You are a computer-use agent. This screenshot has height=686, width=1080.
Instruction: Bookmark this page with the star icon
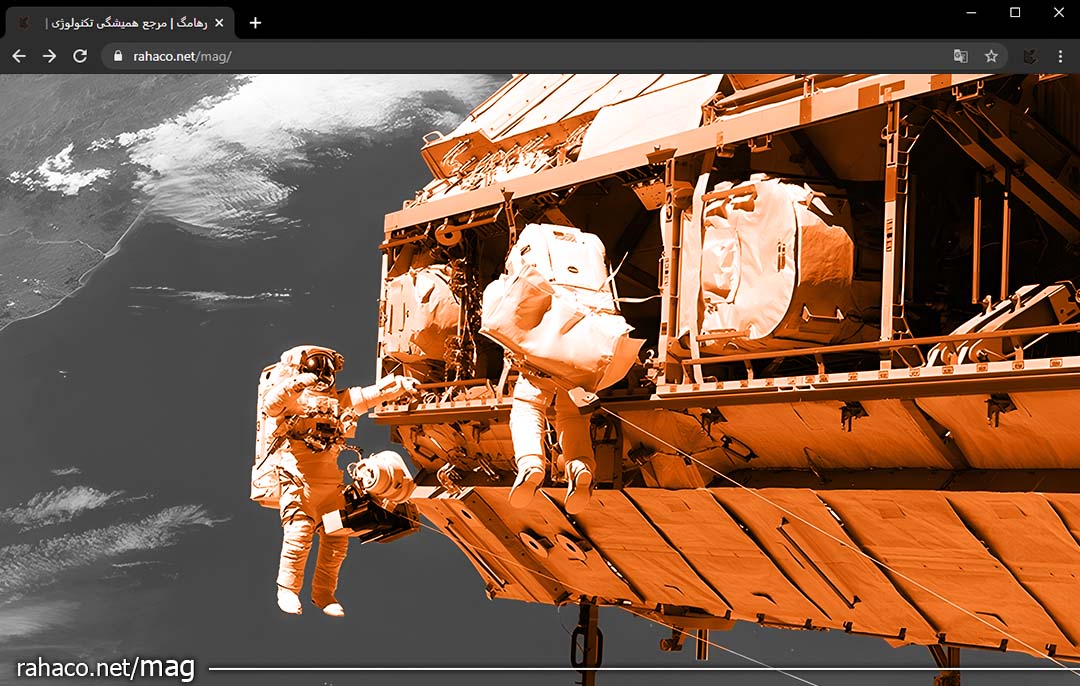coord(991,56)
